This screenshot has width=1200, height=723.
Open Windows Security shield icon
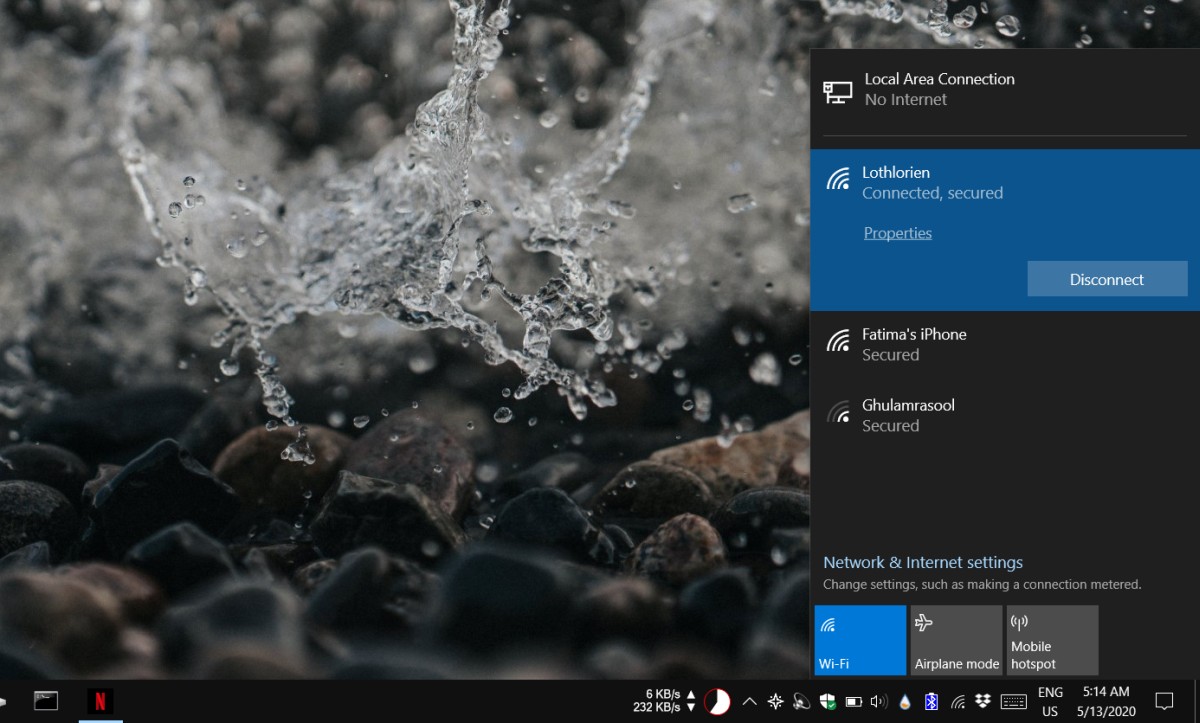(828, 701)
